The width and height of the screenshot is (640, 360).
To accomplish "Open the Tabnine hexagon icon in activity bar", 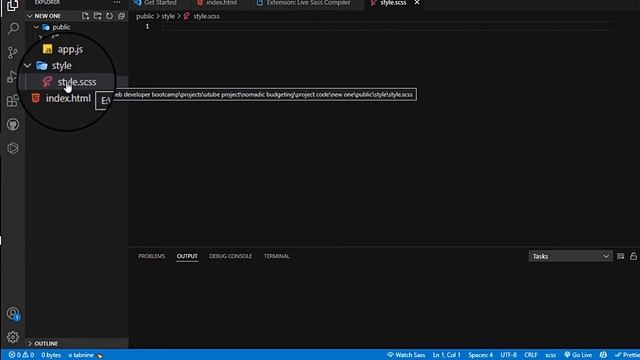I will pos(13,148).
